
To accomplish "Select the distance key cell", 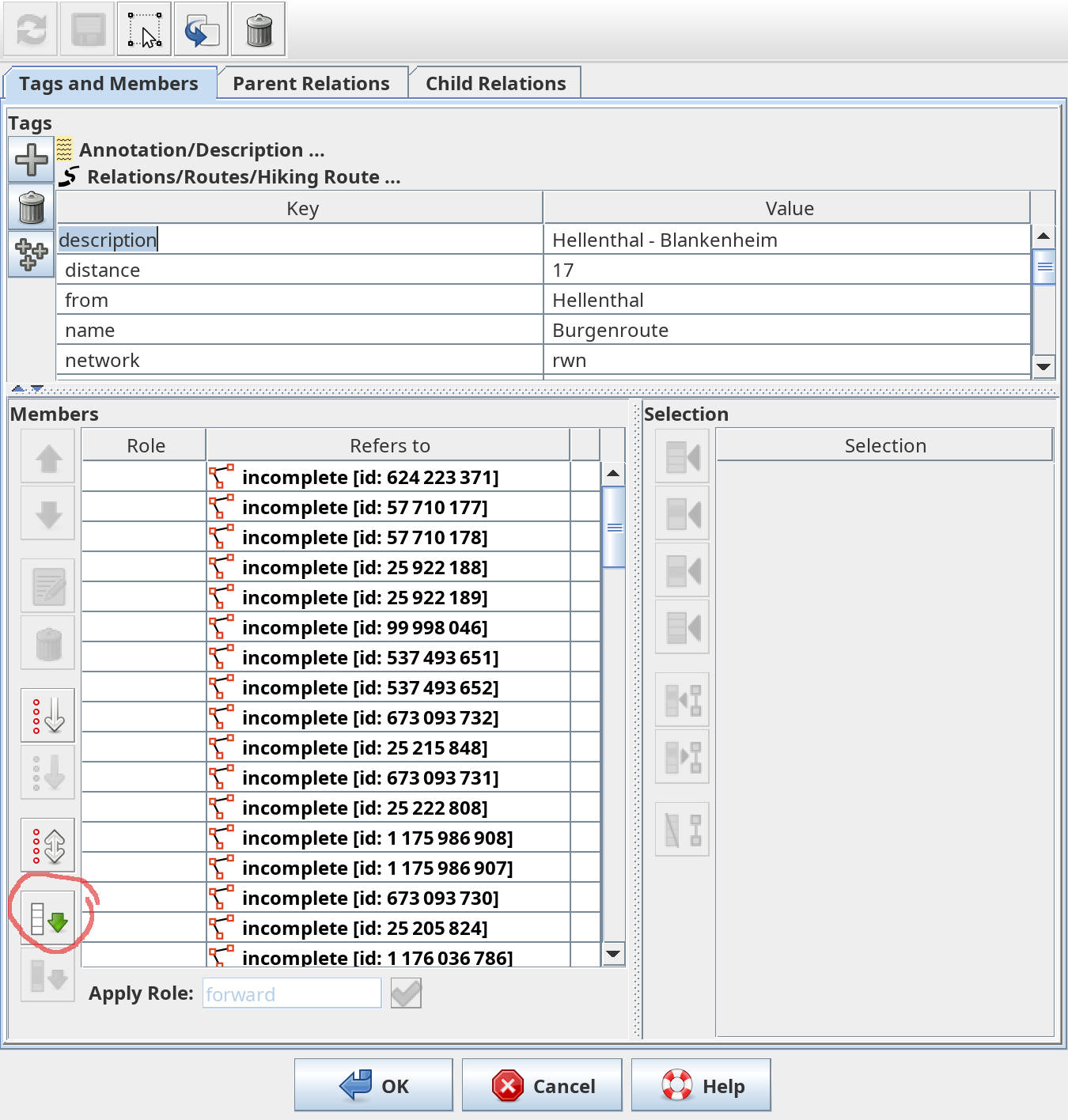I will tap(300, 270).
